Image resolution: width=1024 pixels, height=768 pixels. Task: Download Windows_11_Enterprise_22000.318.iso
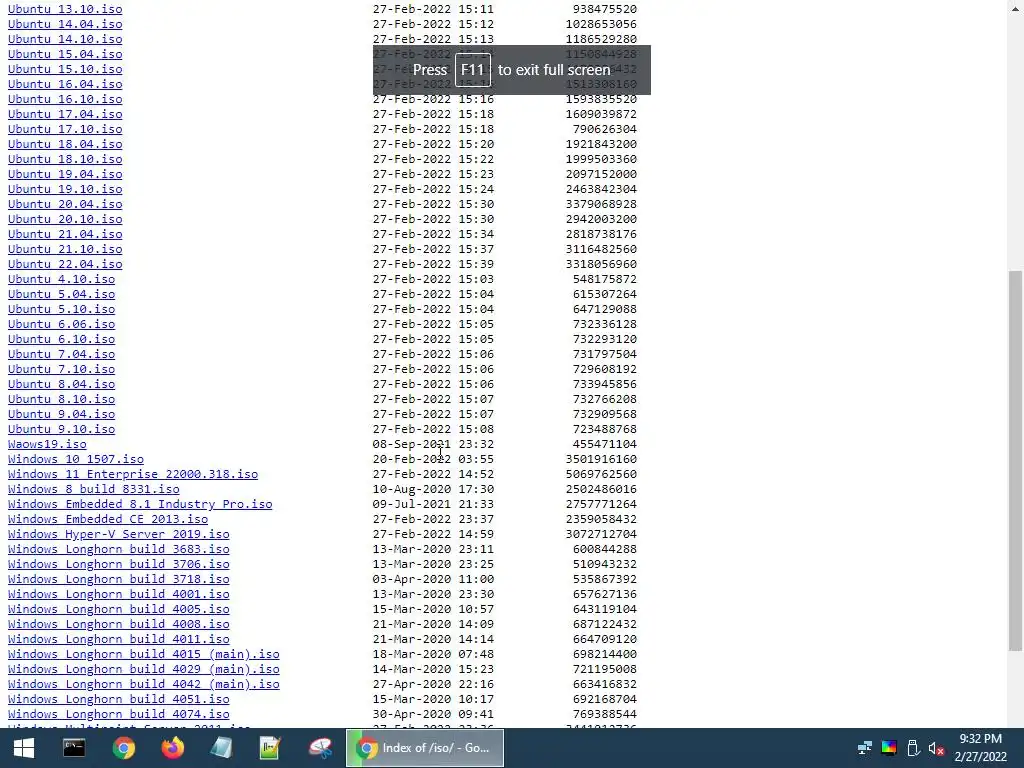[x=133, y=475]
